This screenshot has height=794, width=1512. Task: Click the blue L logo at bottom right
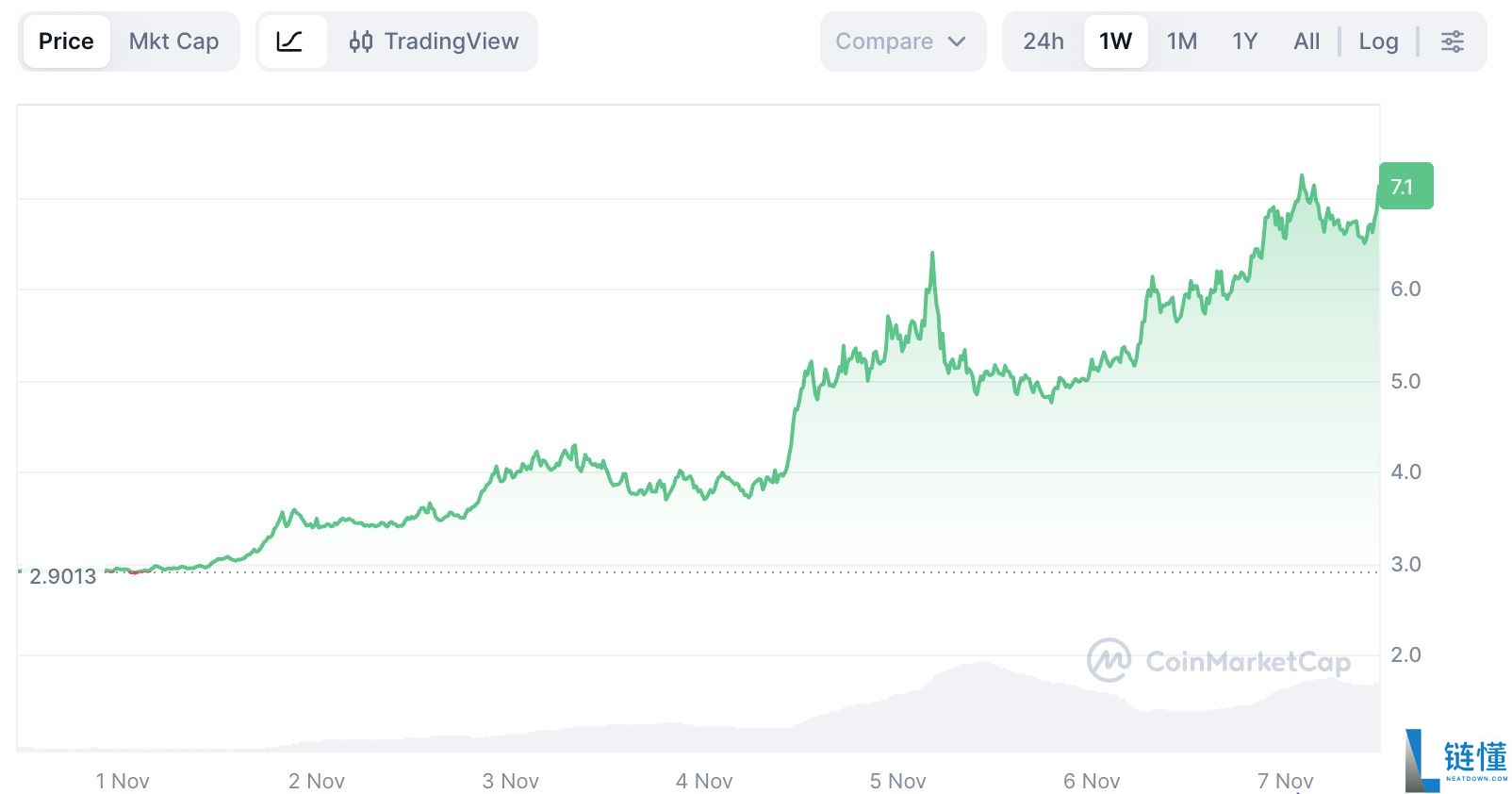tap(1422, 760)
